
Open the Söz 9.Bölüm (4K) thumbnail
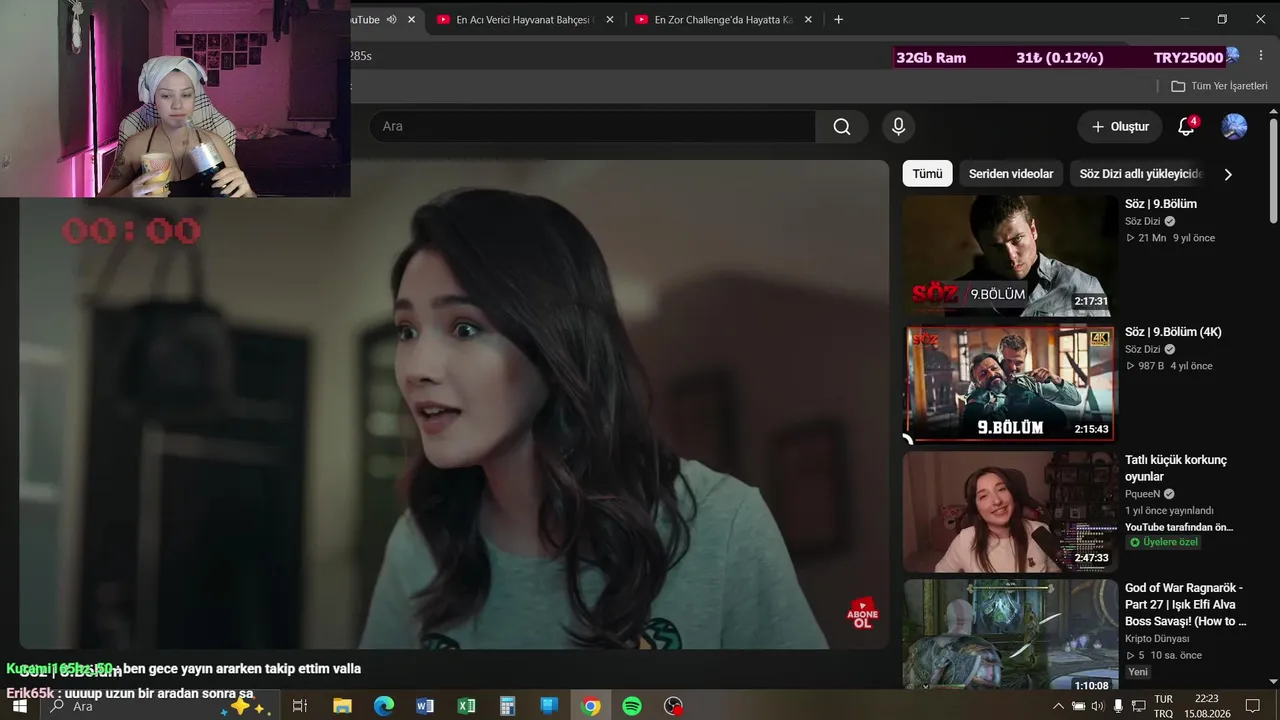[x=1010, y=383]
